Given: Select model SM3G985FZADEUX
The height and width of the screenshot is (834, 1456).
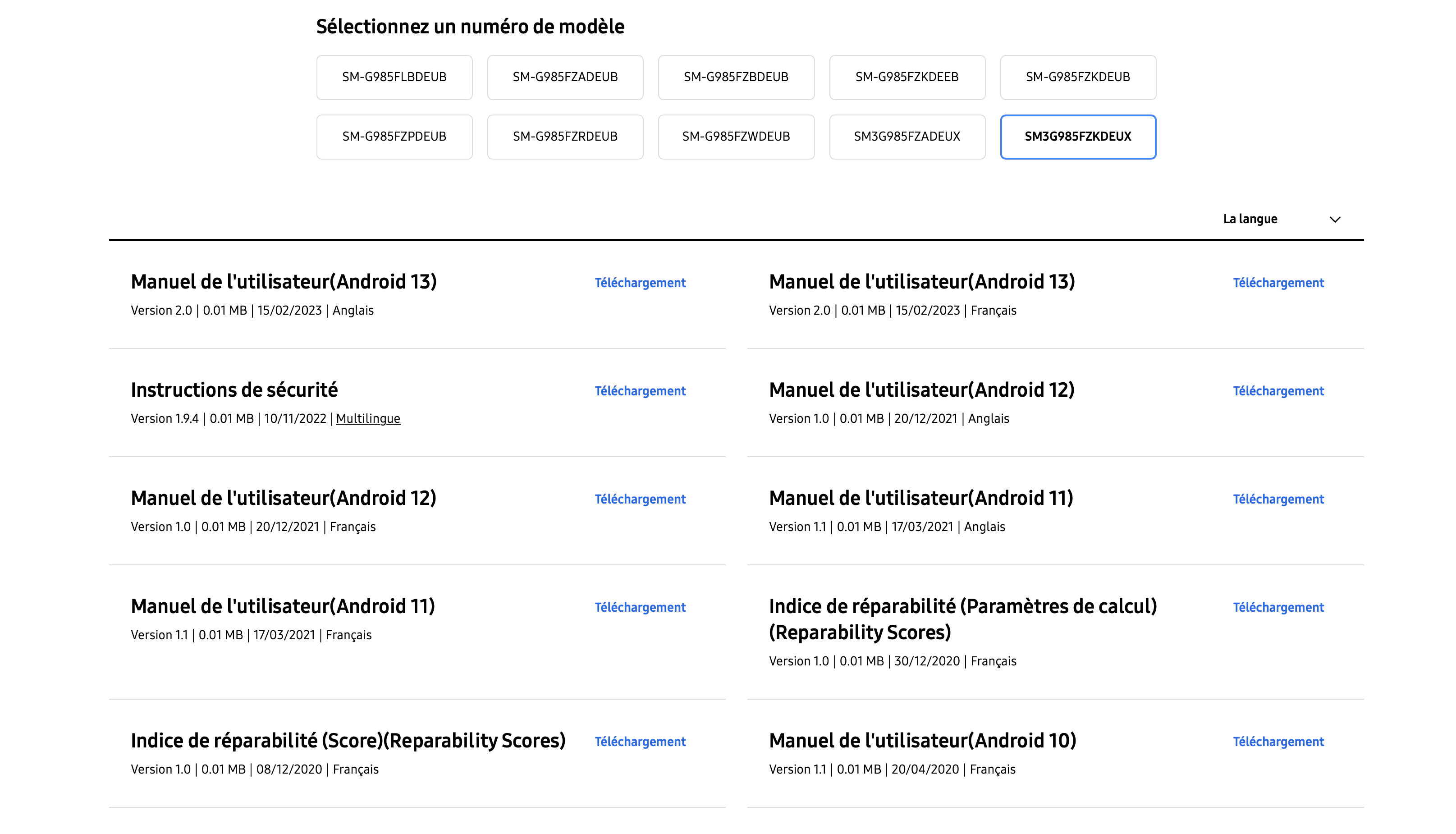Looking at the screenshot, I should pyautogui.click(x=907, y=137).
